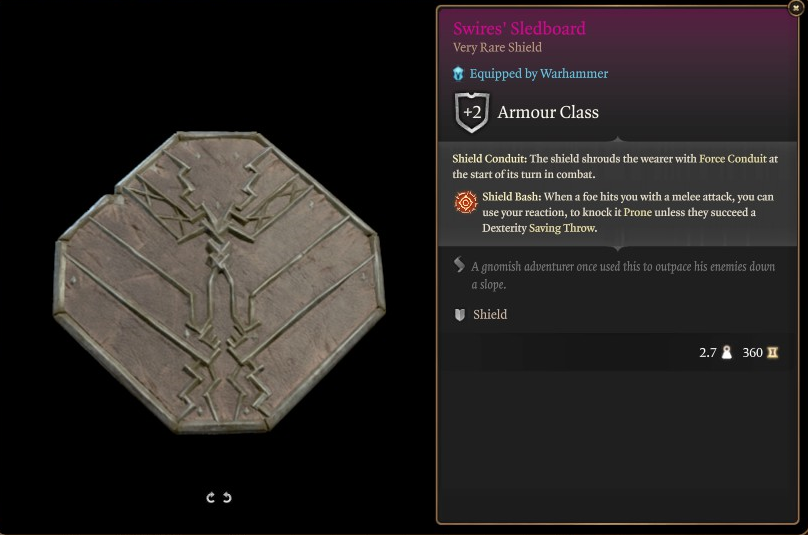The width and height of the screenshot is (808, 535).
Task: Rotate shield model counter-clockwise
Action: [x=227, y=497]
